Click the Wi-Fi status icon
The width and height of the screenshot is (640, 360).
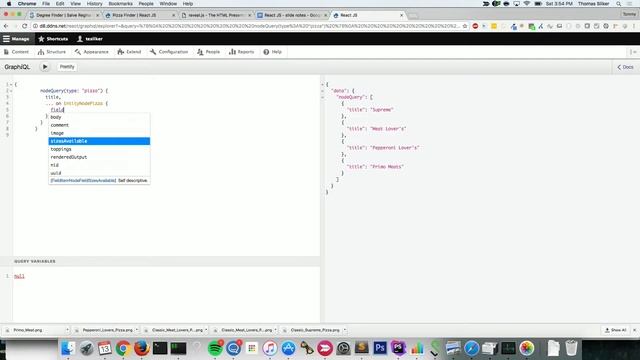coord(527,4)
